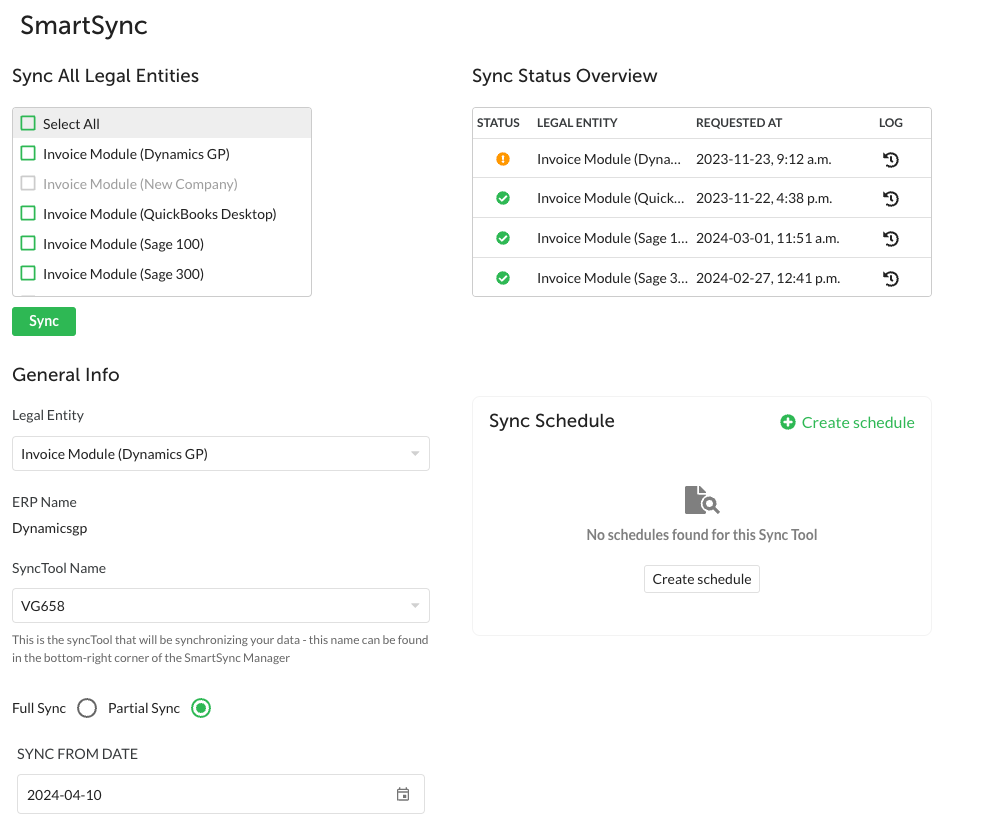Open log history for Invoice Module (Dyna... row

[x=890, y=160]
